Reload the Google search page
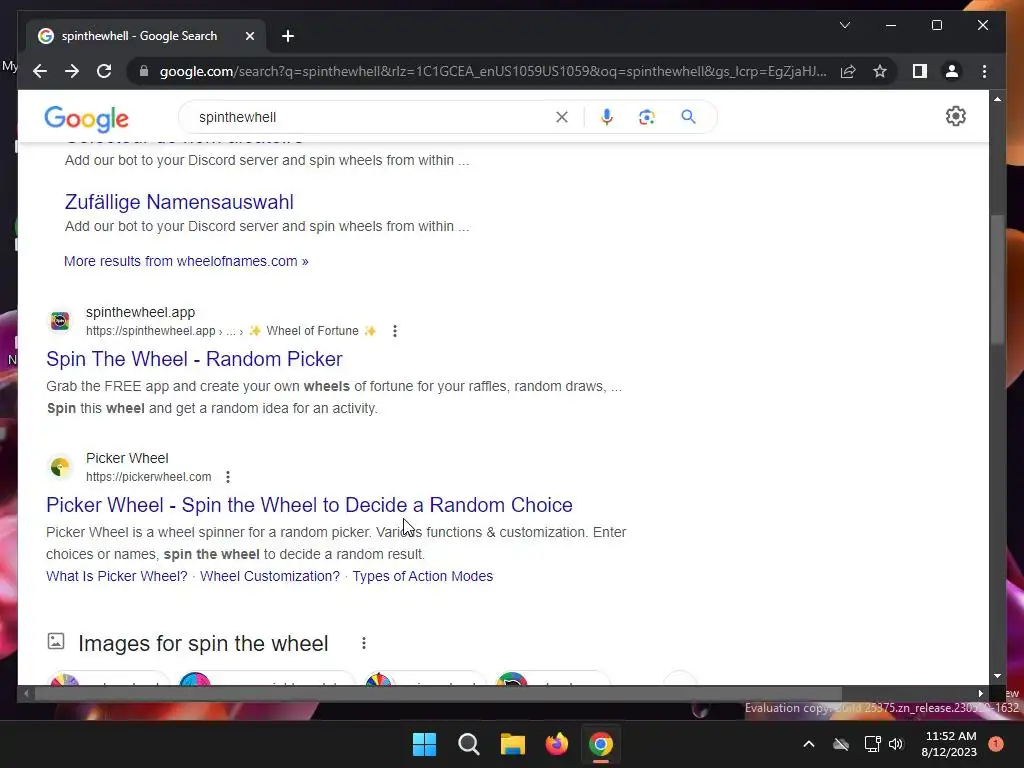Screen dimensions: 1024x768 104,71
